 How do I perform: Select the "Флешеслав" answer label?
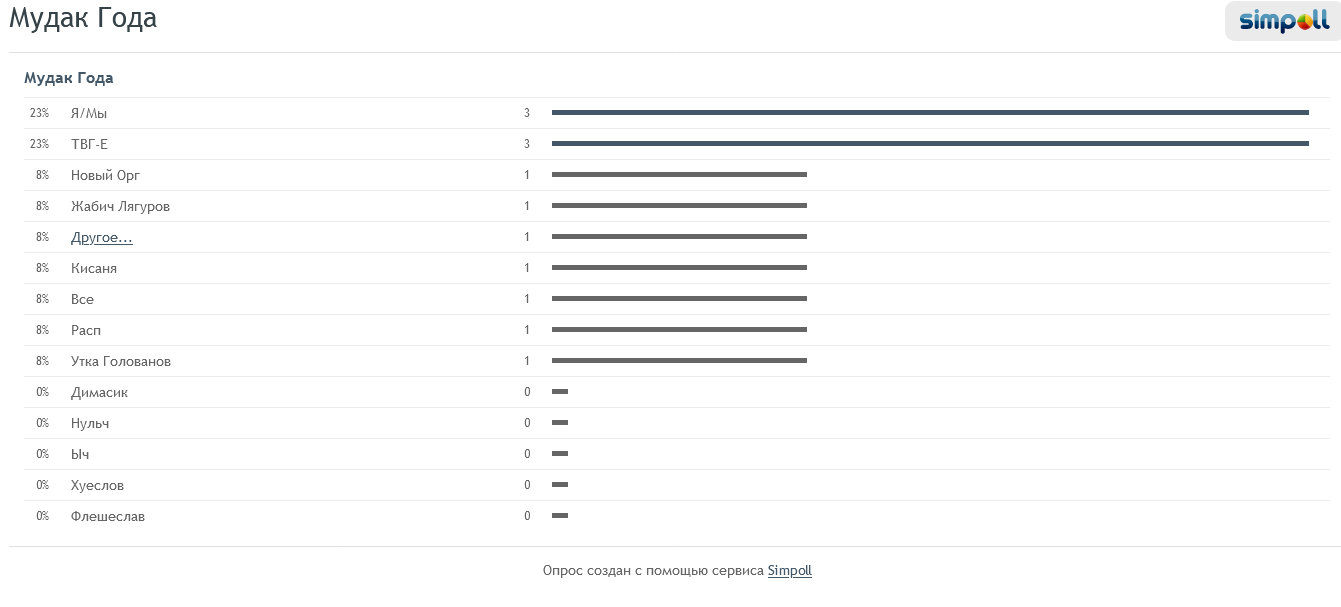click(108, 517)
